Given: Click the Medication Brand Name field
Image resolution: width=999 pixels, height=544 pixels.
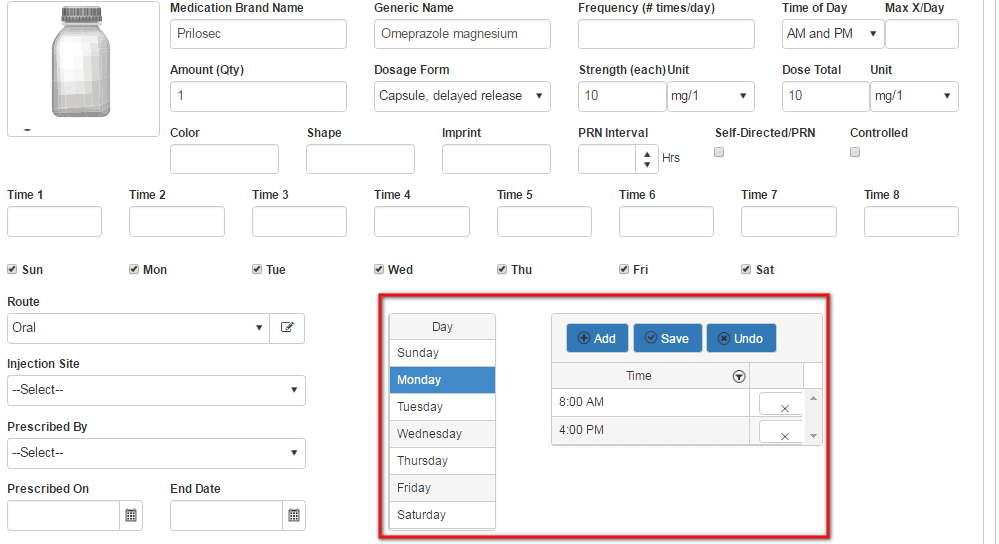Looking at the screenshot, I should tap(258, 34).
